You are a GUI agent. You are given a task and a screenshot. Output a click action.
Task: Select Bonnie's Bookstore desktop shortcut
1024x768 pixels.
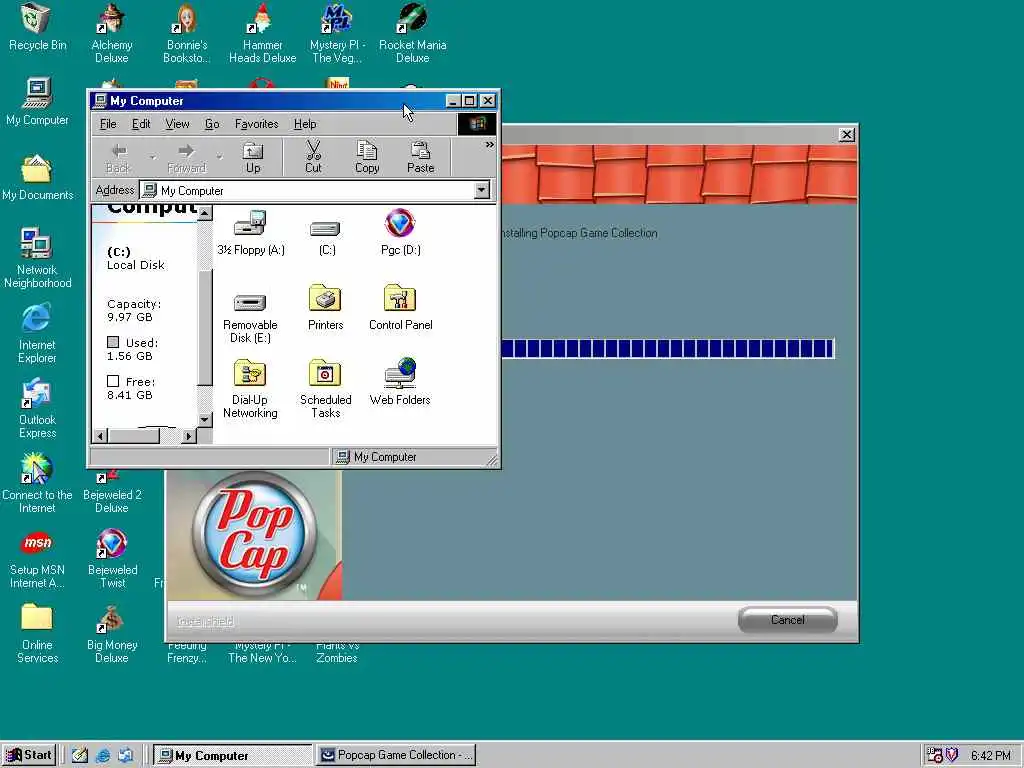pos(187,34)
